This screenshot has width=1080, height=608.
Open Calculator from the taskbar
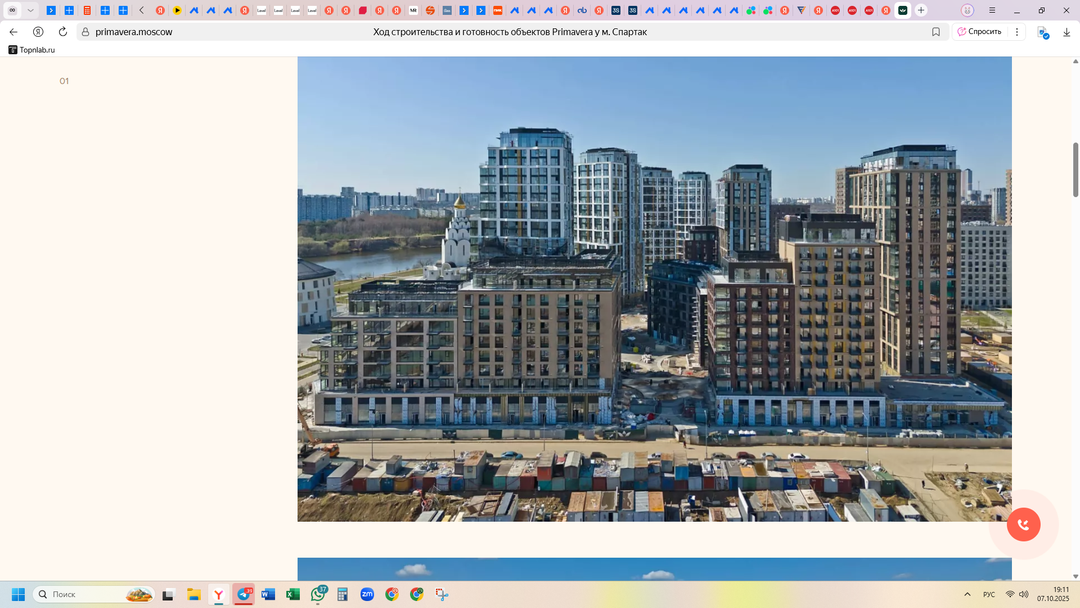pos(342,594)
